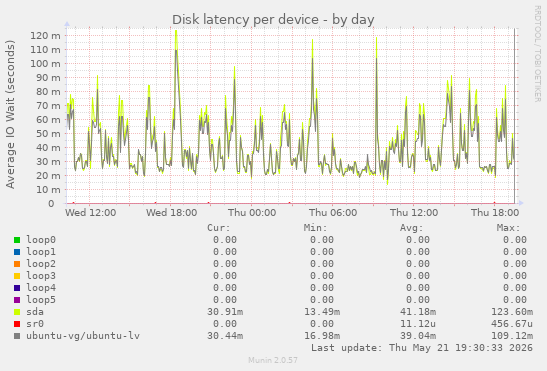
Task: Click the 'Thu 18:00' time axis label
Action: [x=495, y=213]
